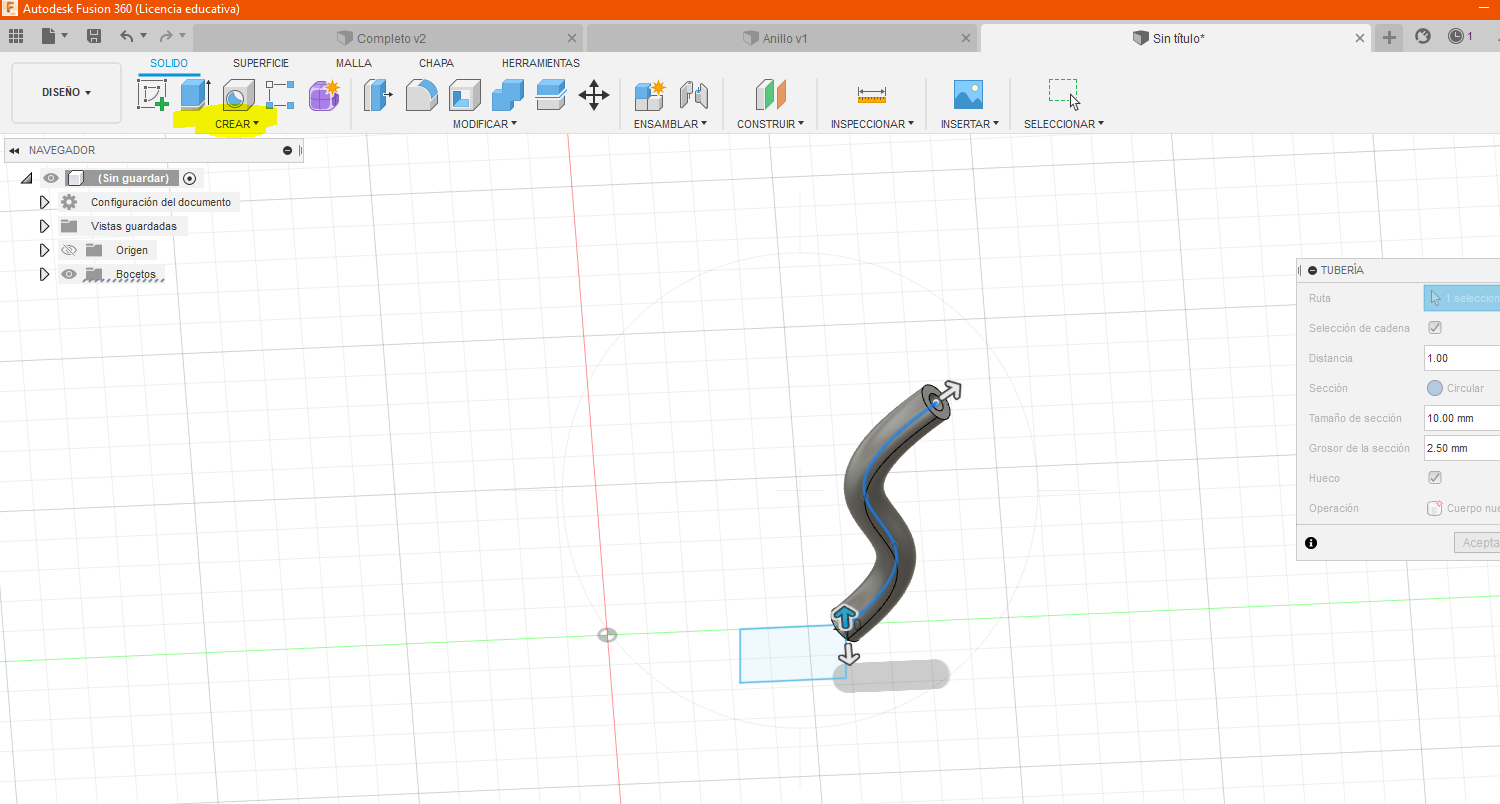Switch to the HERRAMIENTAS ribbon tab
This screenshot has width=1500, height=804.
[x=541, y=63]
